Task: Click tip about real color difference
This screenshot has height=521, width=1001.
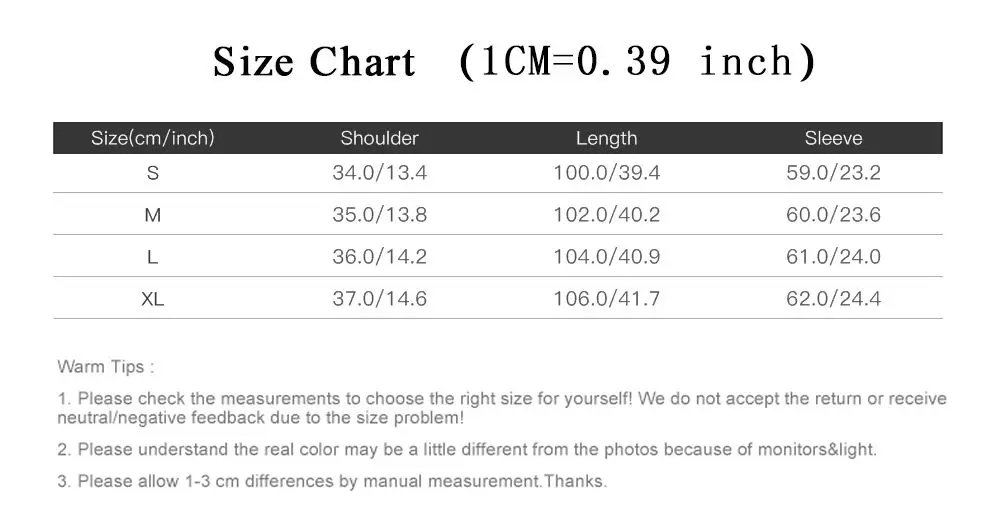Action: click(x=467, y=449)
